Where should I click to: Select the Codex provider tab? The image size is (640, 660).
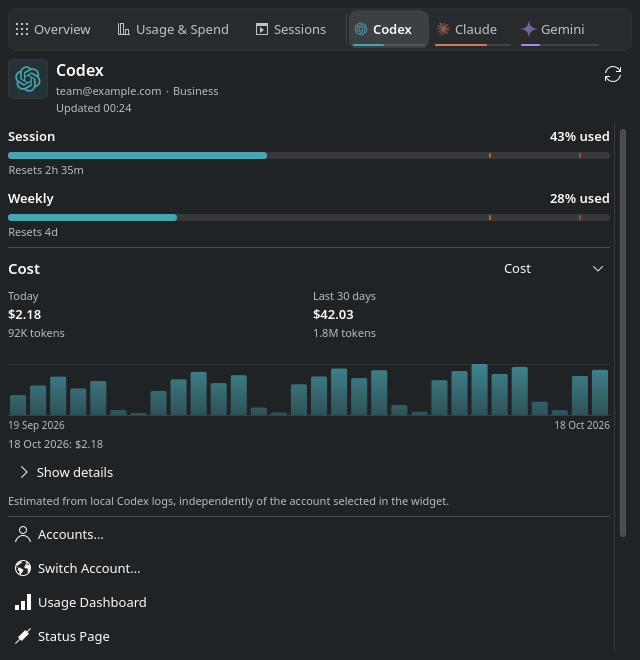click(x=389, y=29)
